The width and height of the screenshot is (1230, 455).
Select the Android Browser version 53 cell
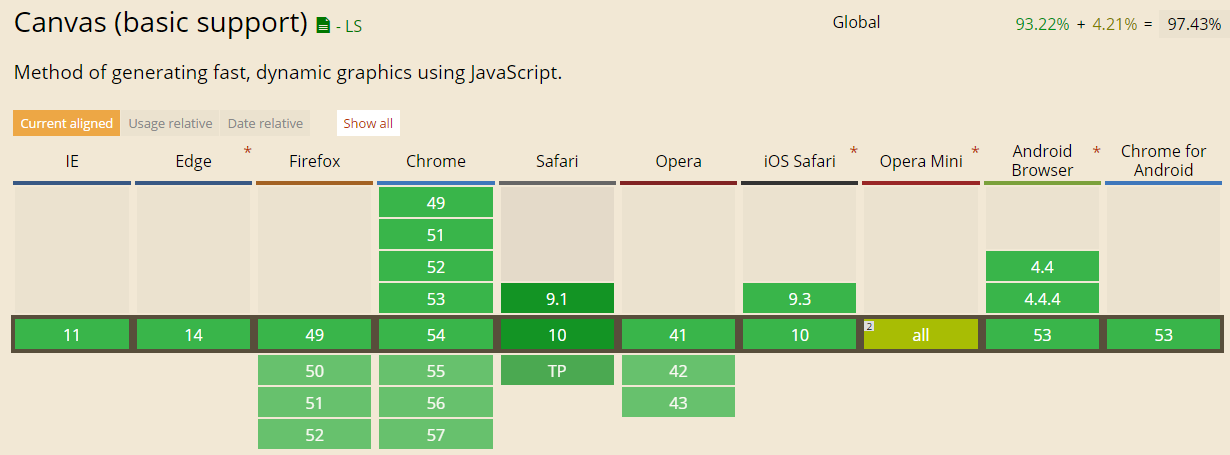pos(1042,335)
